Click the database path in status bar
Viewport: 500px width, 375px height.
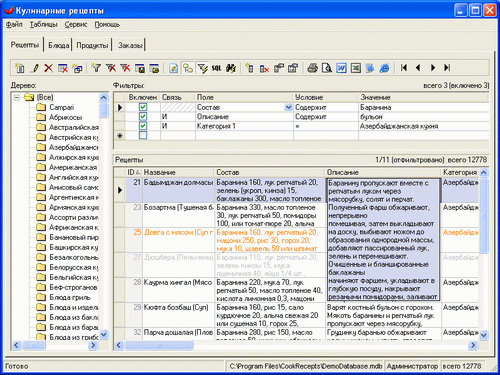306,366
